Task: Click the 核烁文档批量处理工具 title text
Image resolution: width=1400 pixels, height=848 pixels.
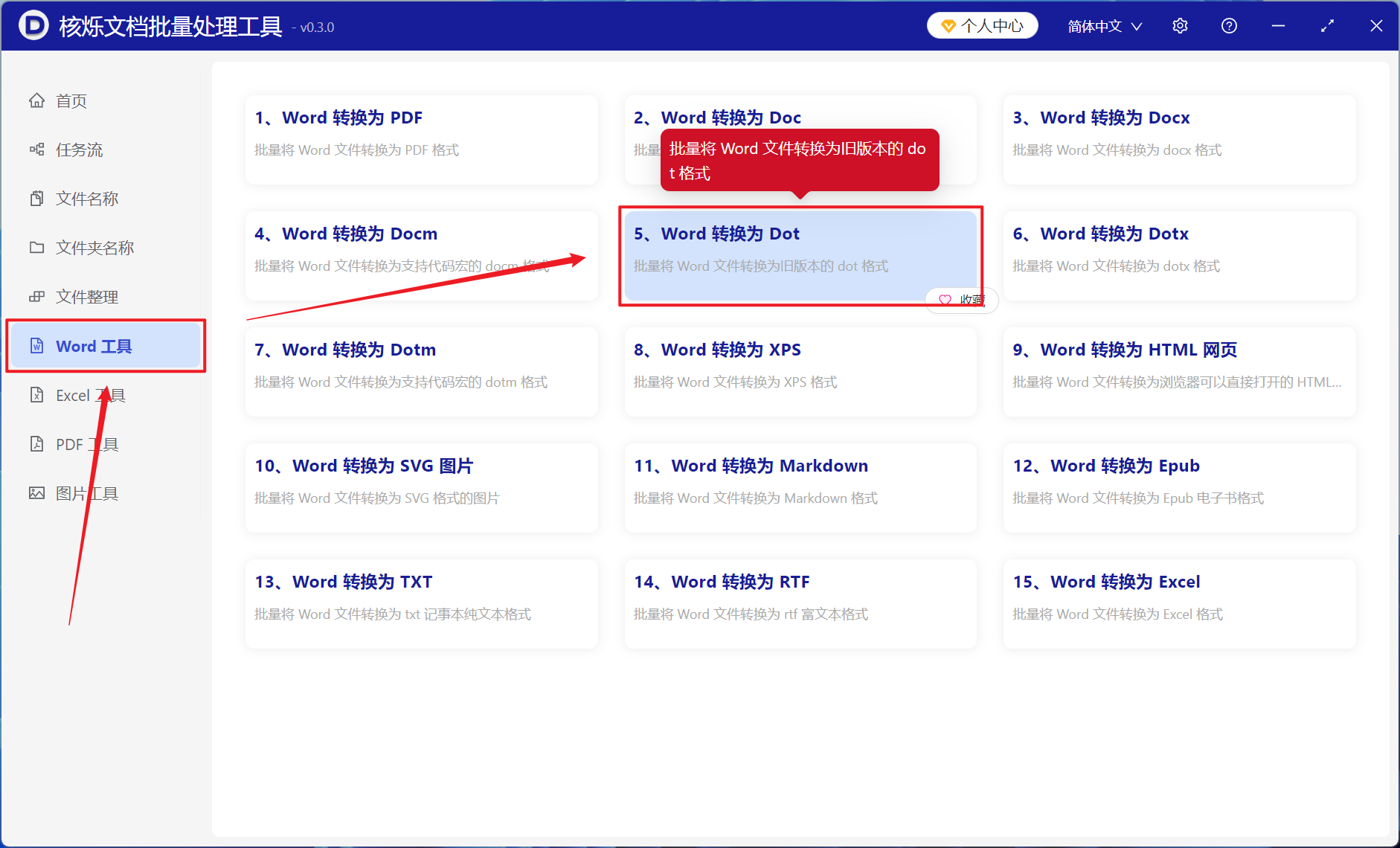Action: point(170,27)
